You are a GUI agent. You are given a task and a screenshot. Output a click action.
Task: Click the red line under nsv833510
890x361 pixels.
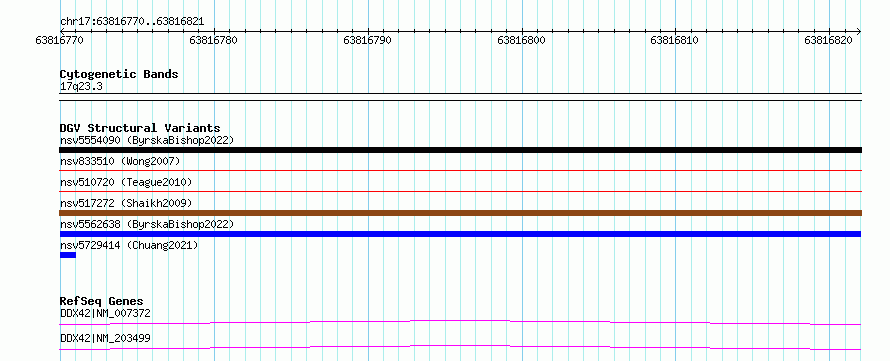pos(460,170)
